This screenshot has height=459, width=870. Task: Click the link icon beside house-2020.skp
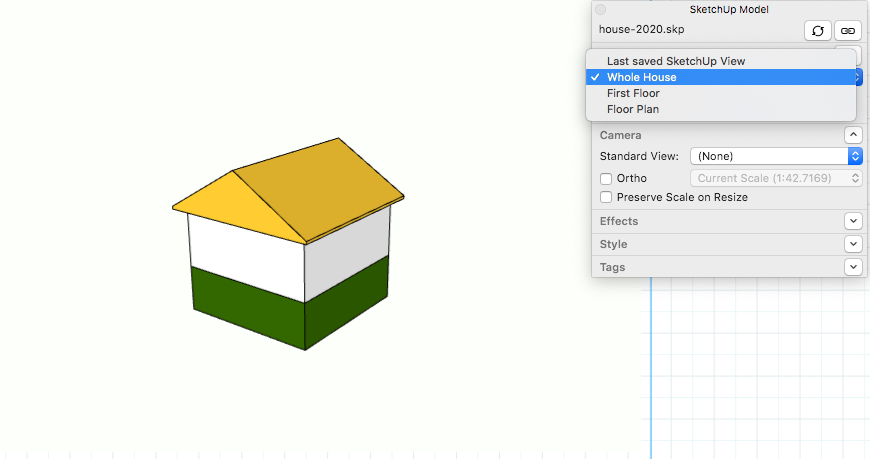tap(847, 31)
